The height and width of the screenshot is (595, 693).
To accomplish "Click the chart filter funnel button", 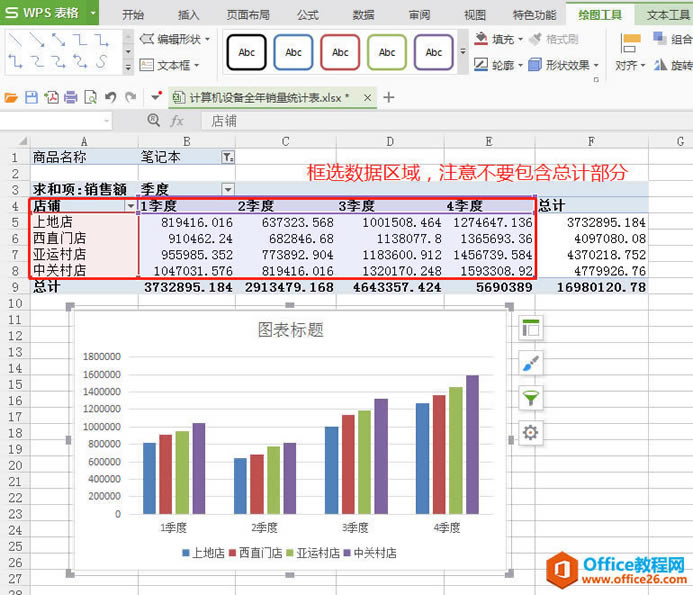I will click(x=530, y=398).
